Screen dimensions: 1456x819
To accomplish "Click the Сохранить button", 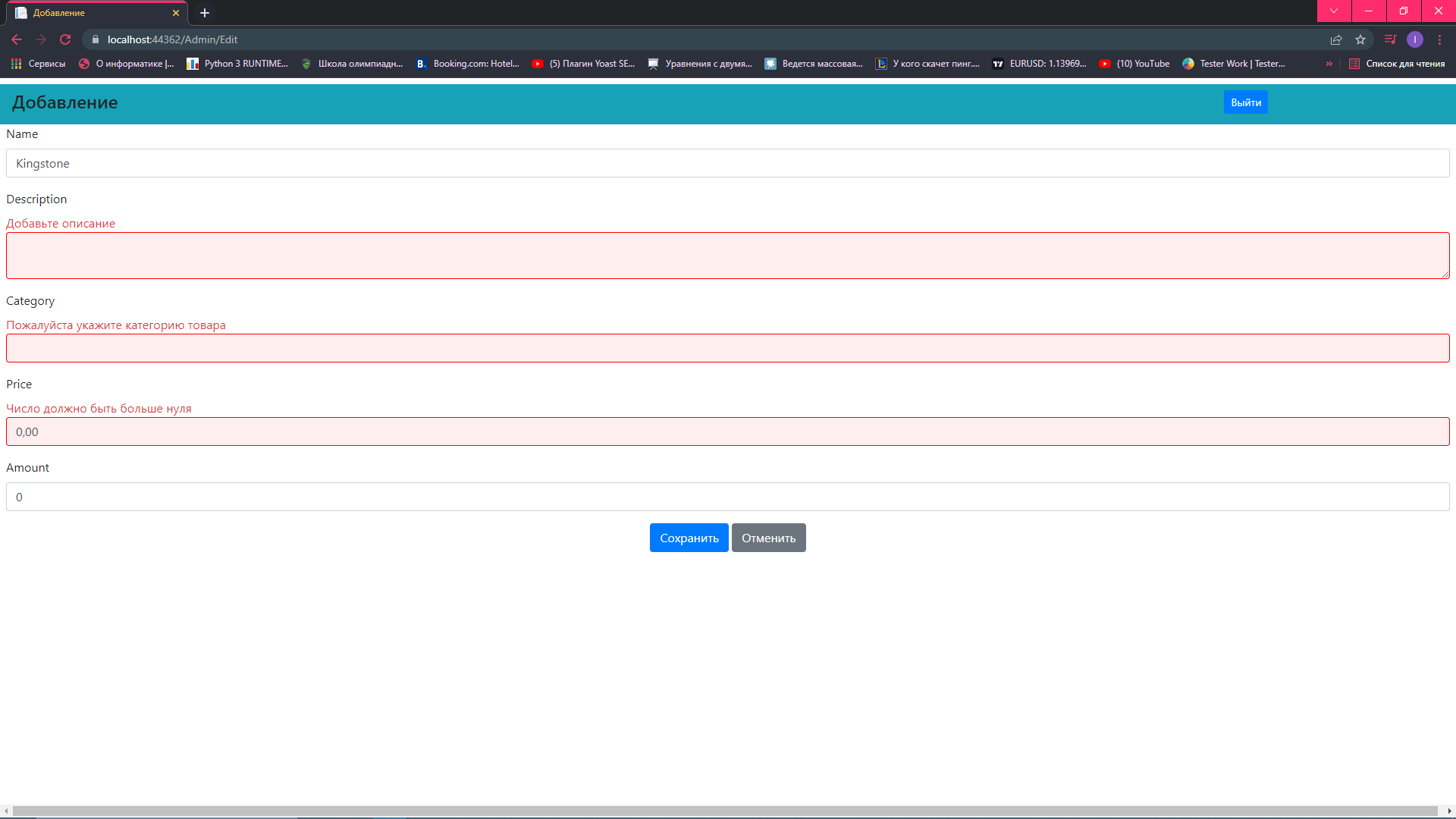I will tap(689, 537).
